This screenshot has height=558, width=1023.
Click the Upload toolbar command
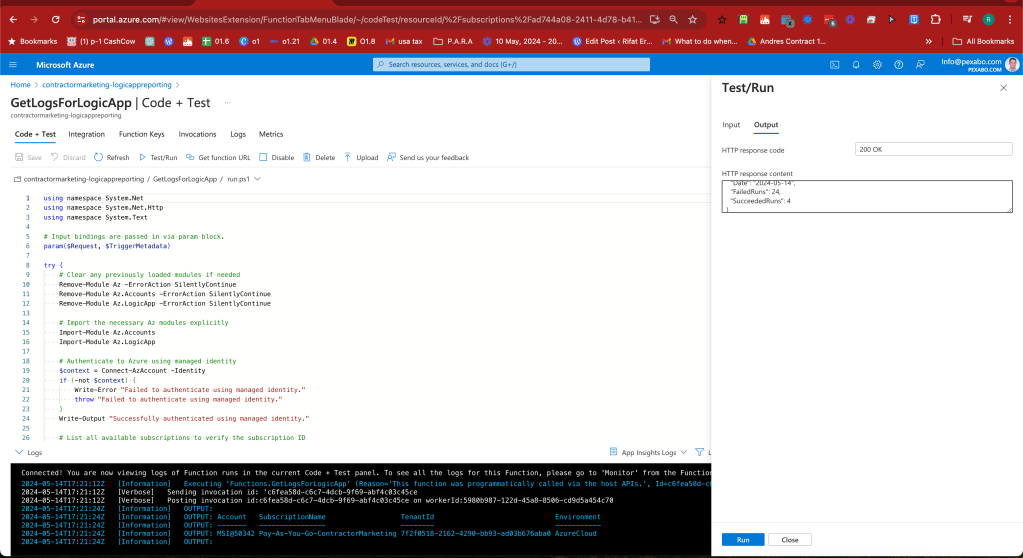[361, 157]
